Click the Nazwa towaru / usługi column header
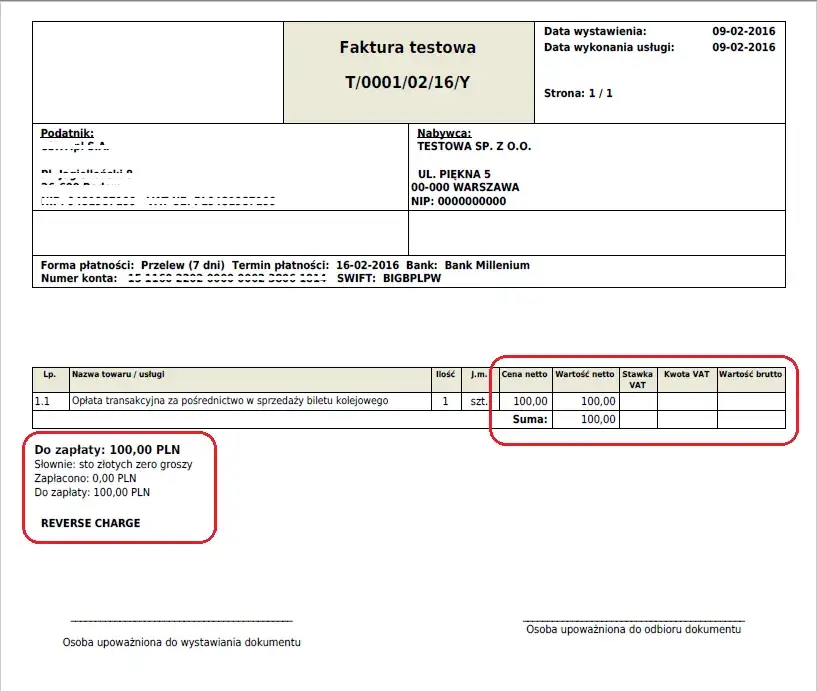The width and height of the screenshot is (817, 691). coord(118,374)
